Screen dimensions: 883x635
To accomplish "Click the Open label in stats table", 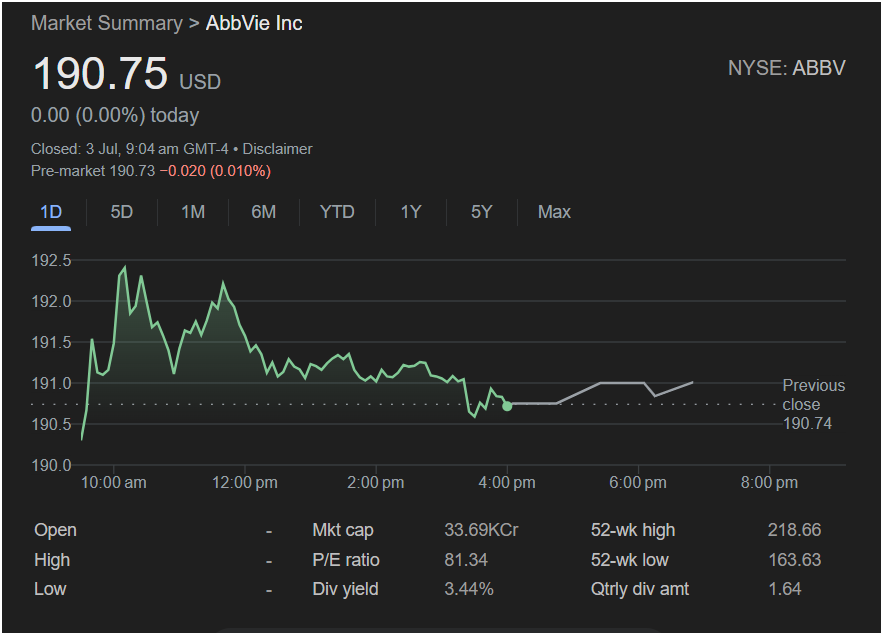I will coord(55,530).
